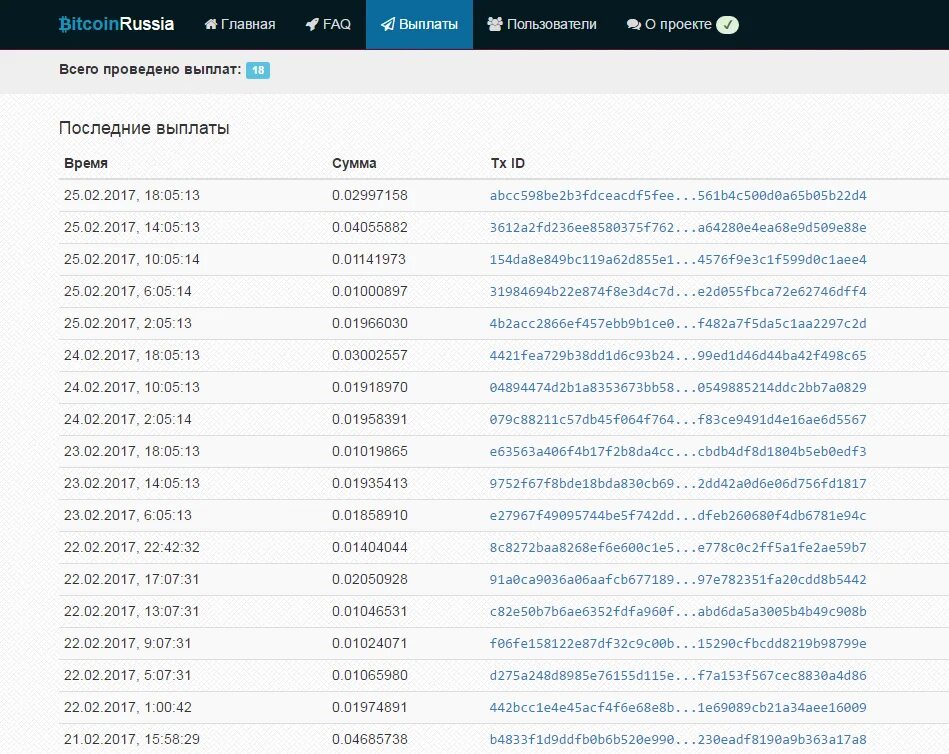
Task: Select the Выплаты tab
Action: click(x=419, y=24)
